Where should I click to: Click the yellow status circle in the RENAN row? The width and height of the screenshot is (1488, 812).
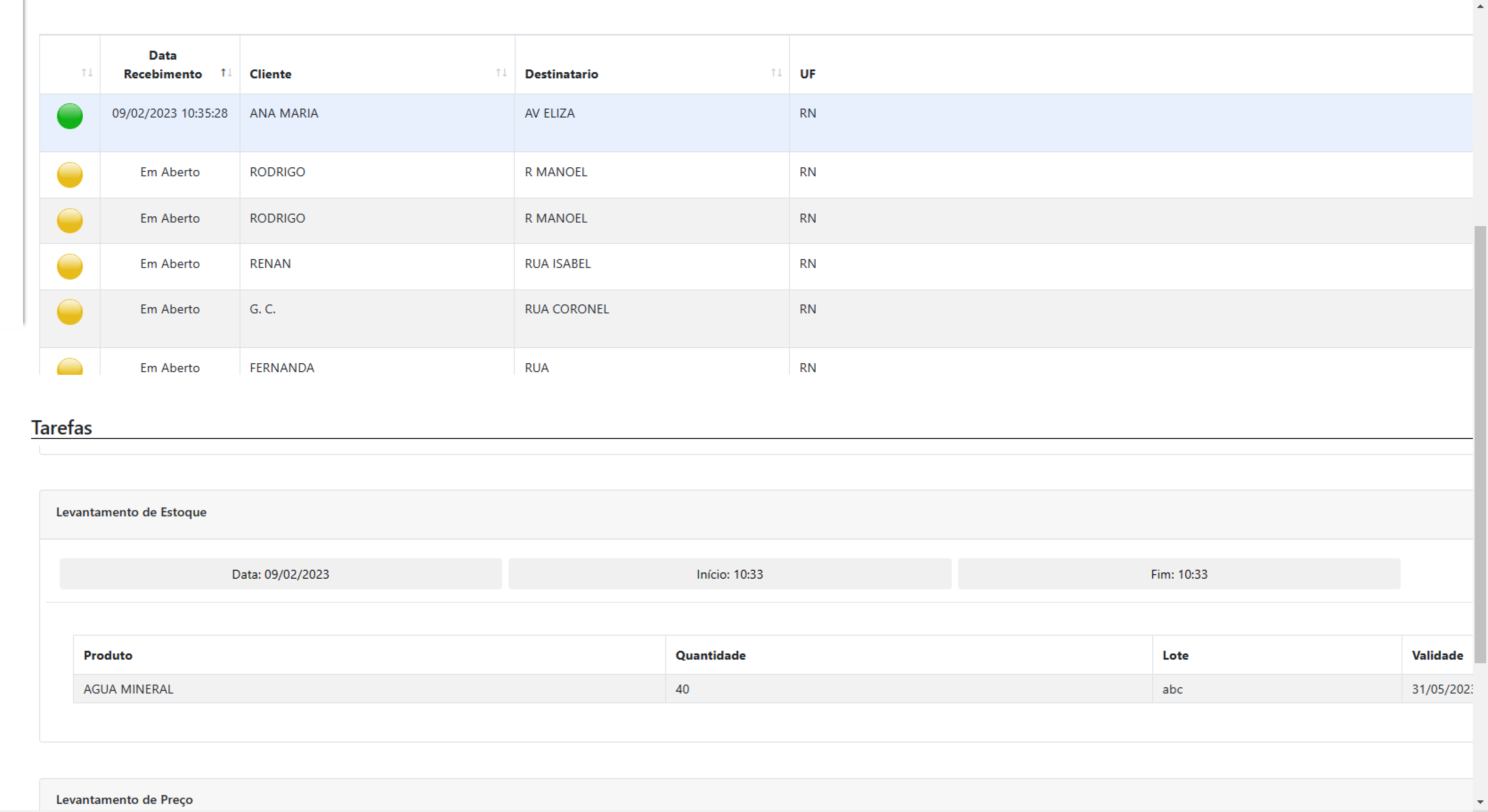(69, 266)
